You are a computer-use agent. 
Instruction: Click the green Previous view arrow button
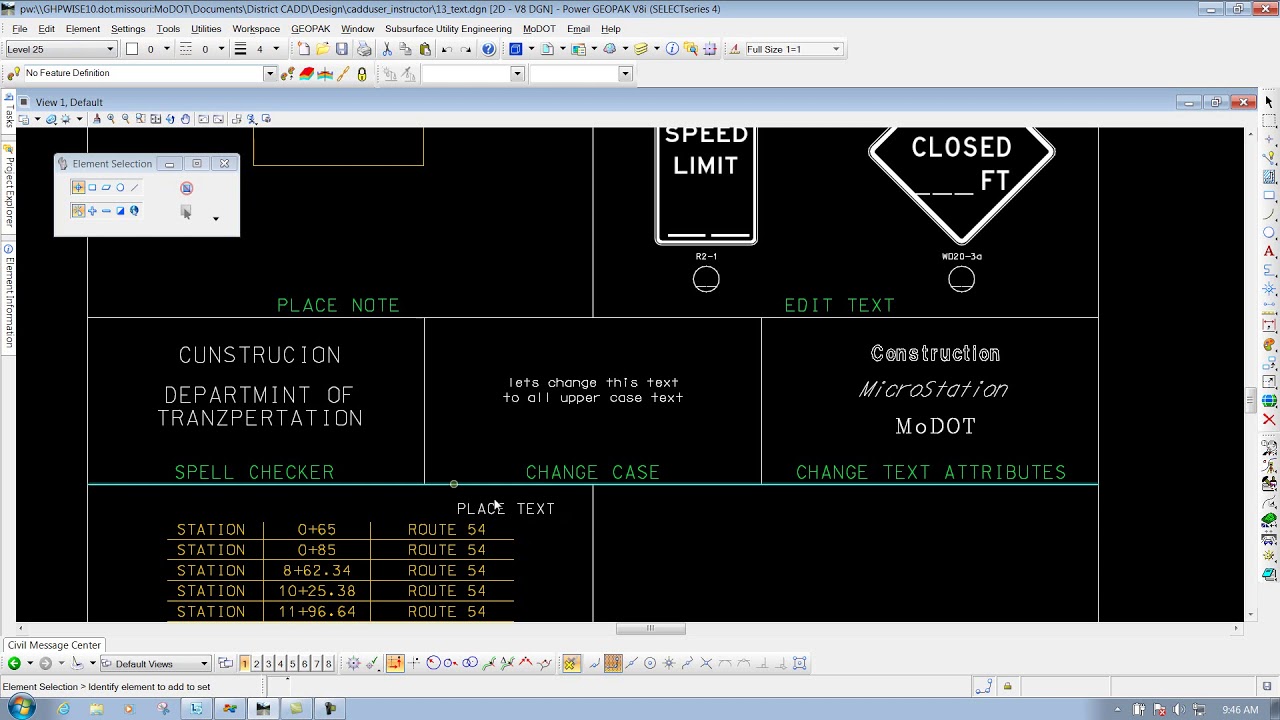click(14, 664)
